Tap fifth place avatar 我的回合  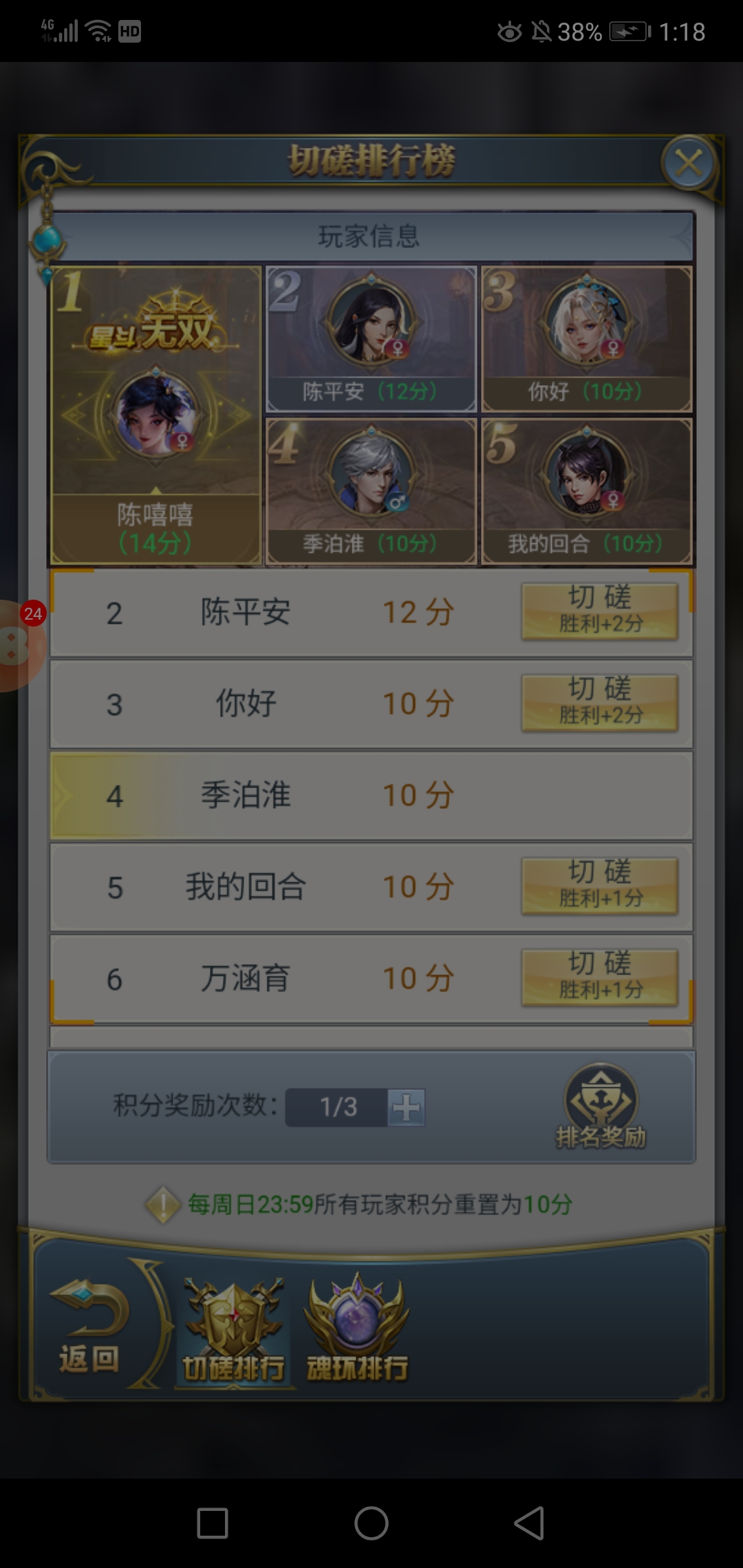[x=587, y=473]
